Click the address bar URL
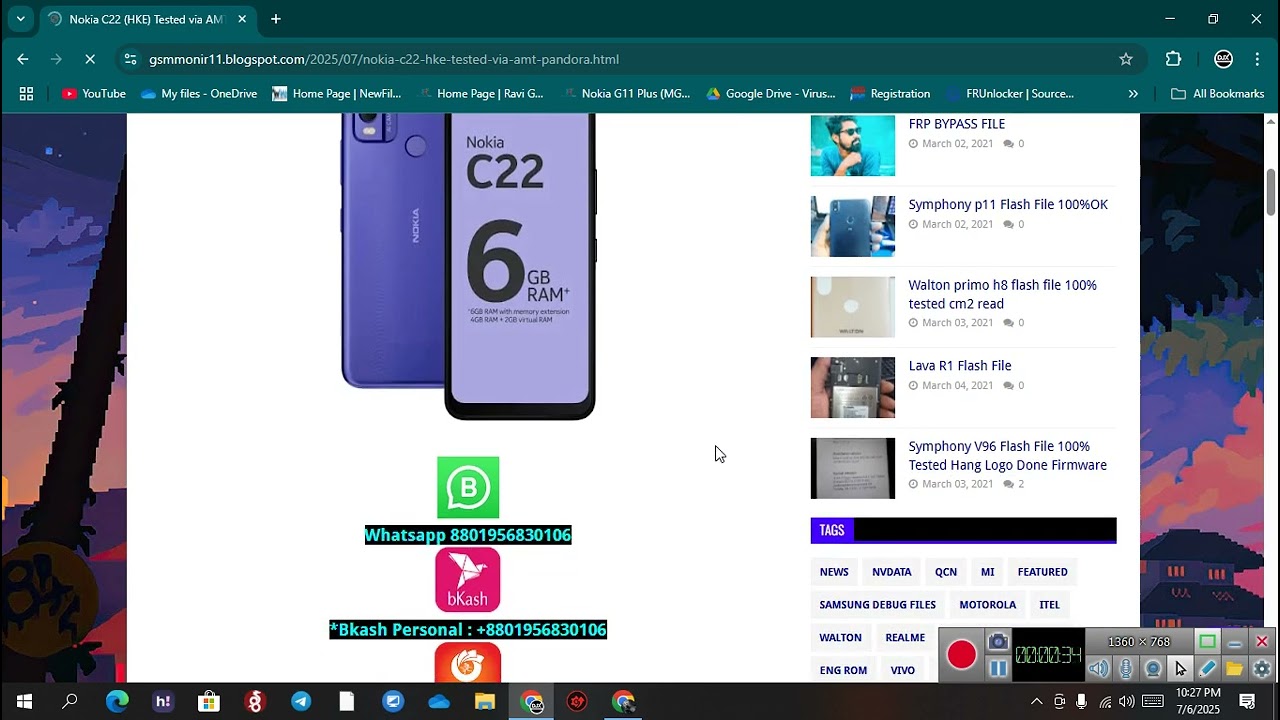 click(x=384, y=59)
